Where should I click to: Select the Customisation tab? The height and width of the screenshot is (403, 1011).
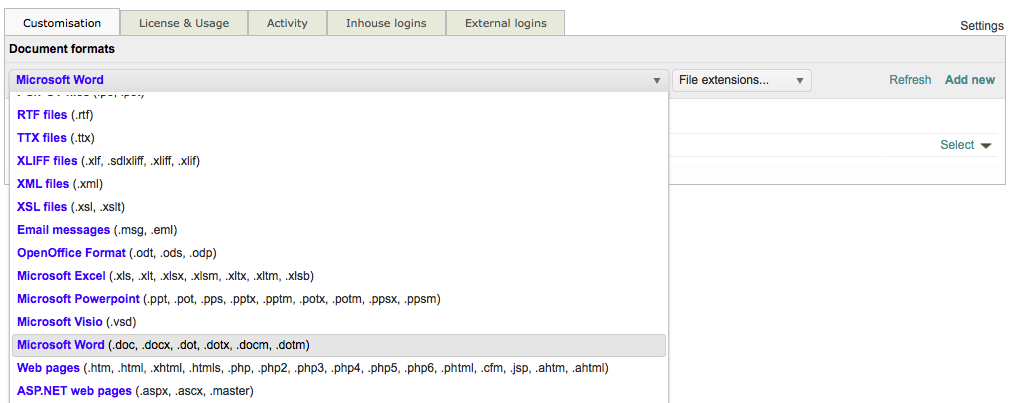[x=62, y=23]
